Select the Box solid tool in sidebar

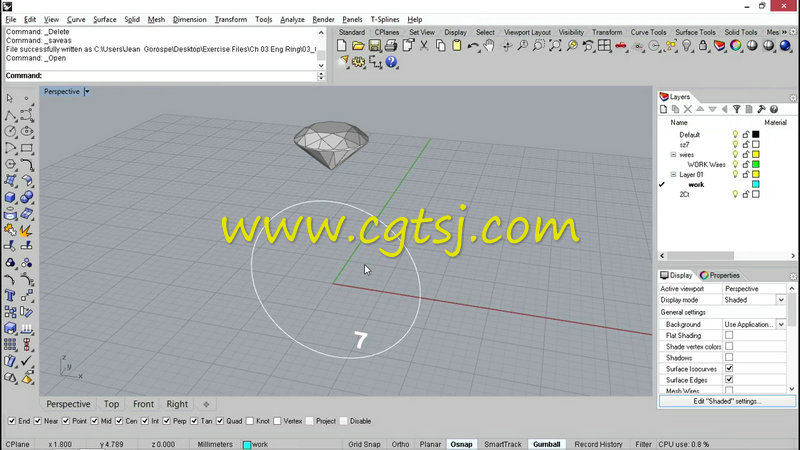[x=10, y=197]
